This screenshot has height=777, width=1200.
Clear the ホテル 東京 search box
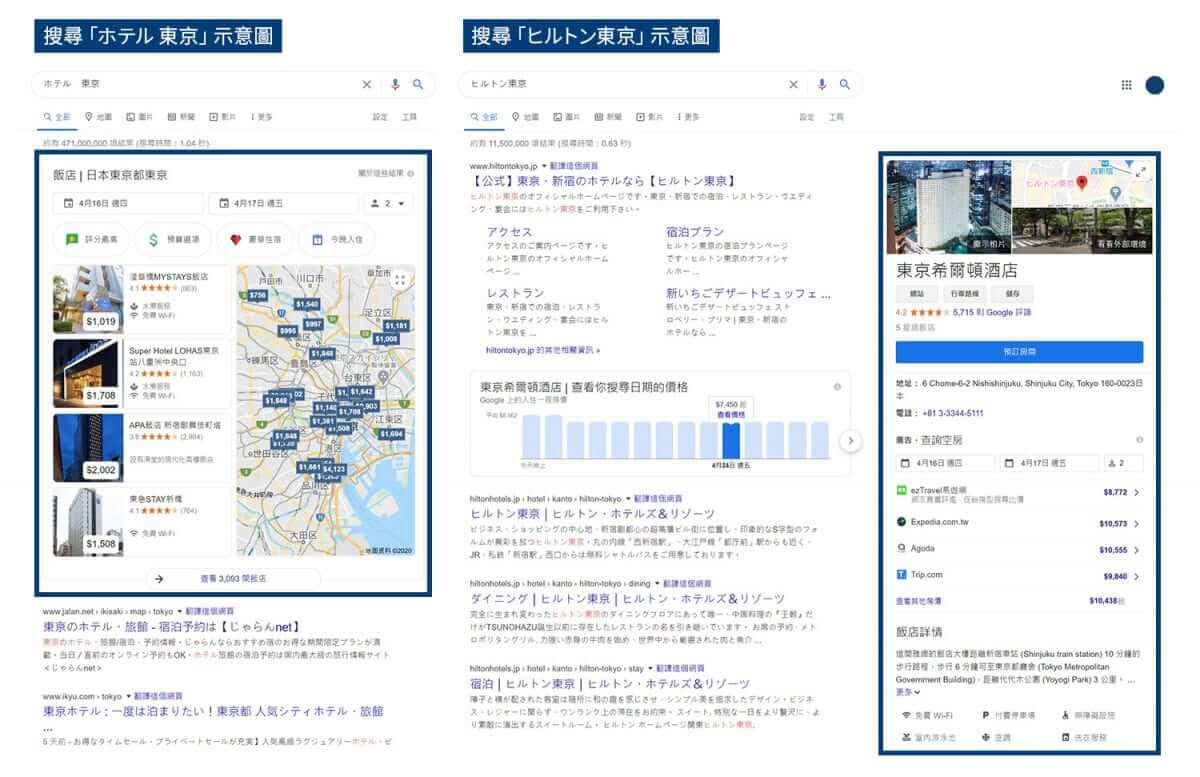point(367,85)
